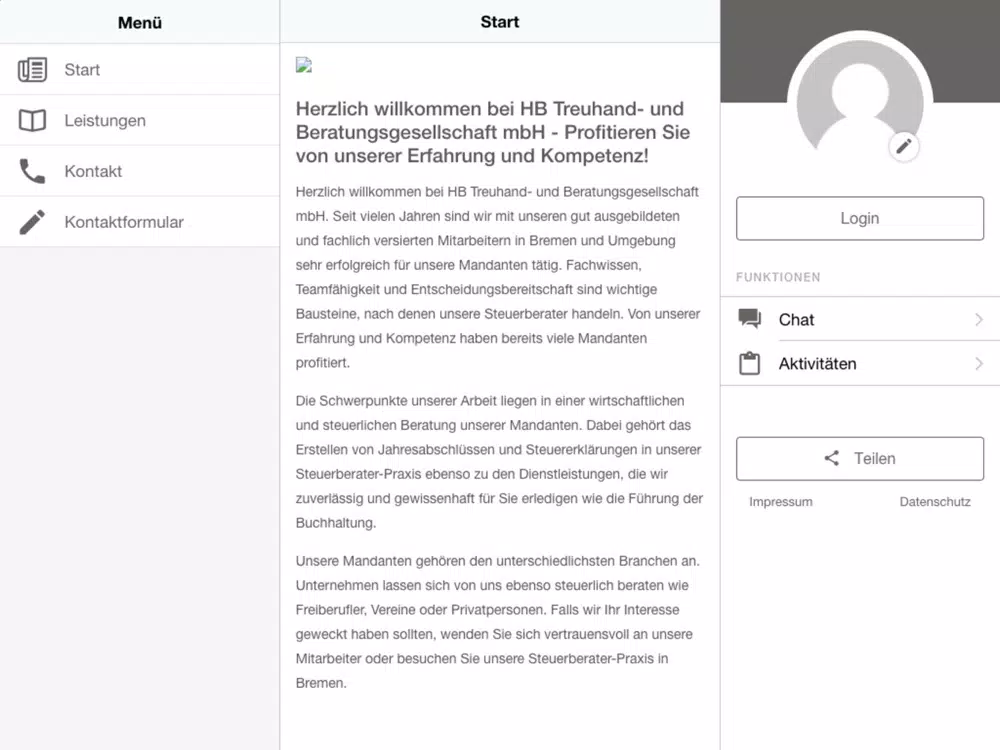Click the newspaper icon beside Start
1000x750 pixels.
(x=33, y=70)
